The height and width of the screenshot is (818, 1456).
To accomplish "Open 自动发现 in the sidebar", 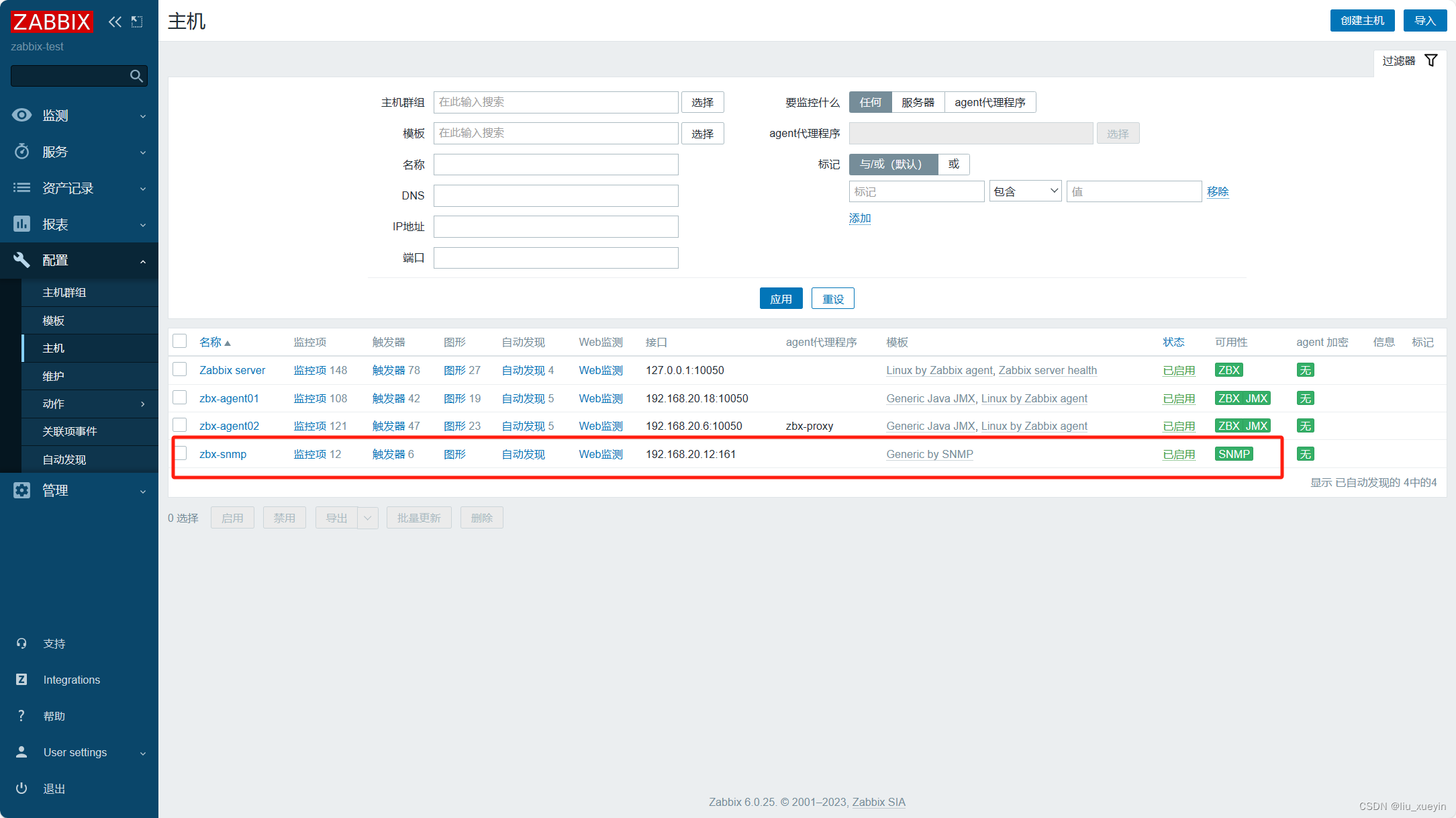I will click(64, 459).
